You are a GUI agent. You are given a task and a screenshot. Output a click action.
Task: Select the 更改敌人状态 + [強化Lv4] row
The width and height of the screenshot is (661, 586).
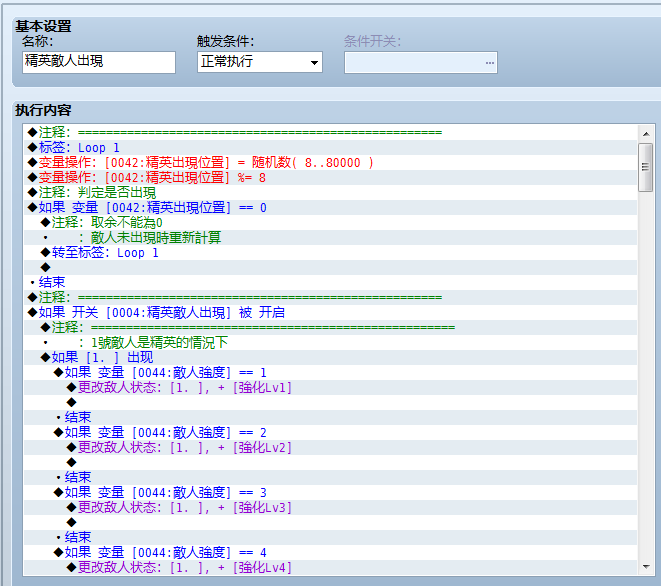point(330,567)
